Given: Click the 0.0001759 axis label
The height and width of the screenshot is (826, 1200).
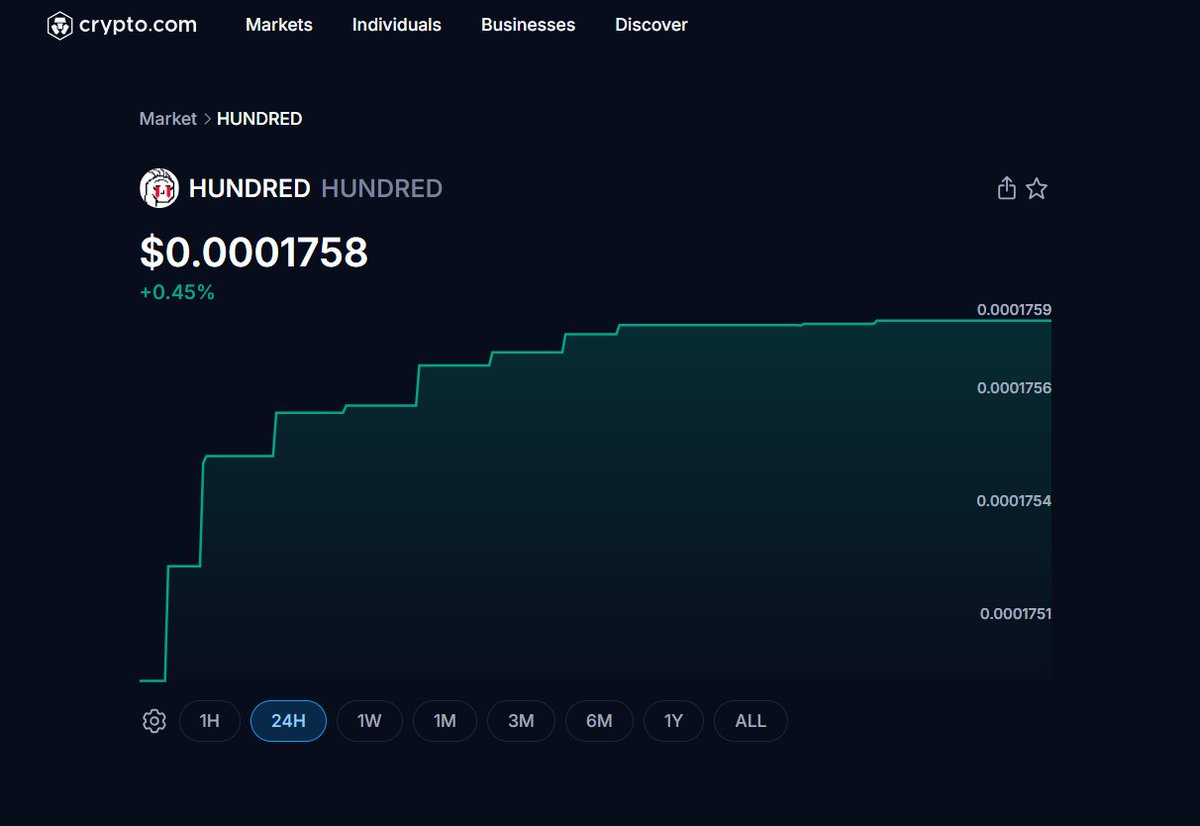Looking at the screenshot, I should tap(1014, 310).
